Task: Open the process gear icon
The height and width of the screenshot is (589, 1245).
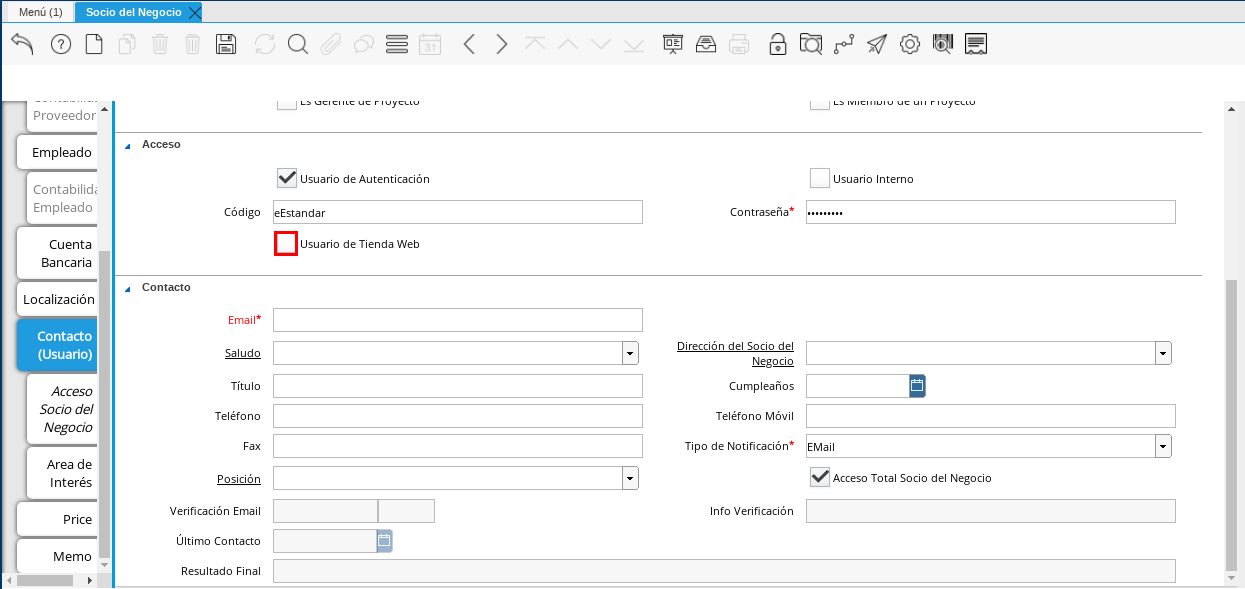Action: coord(909,44)
